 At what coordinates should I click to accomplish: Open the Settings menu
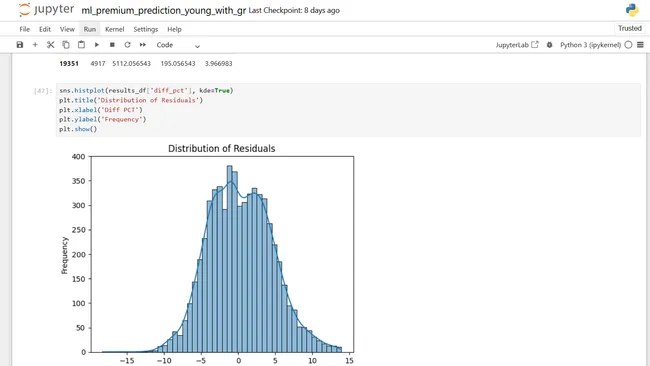click(146, 29)
